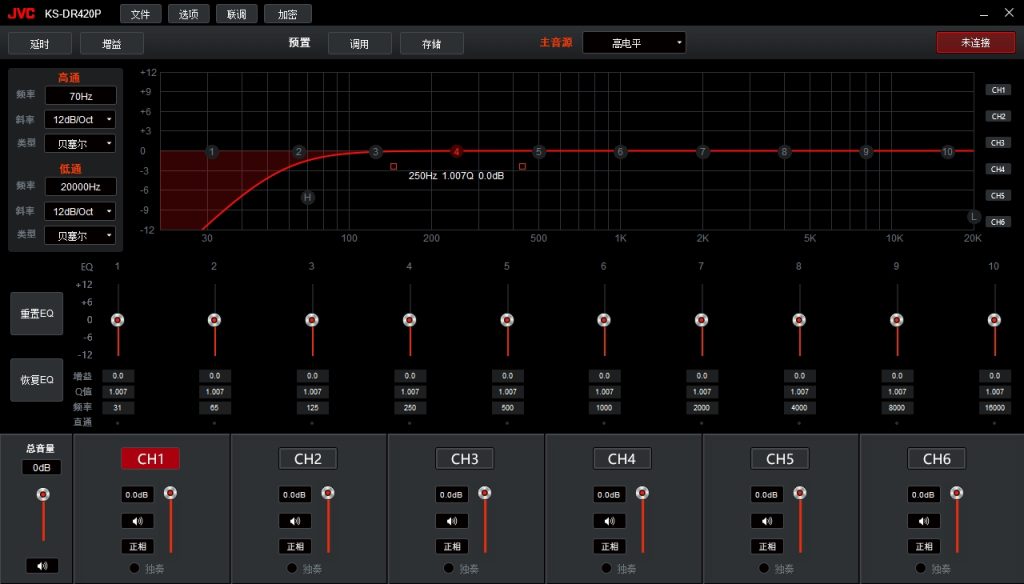Select active EQ node 4 on the graph
1024x584 pixels.
456,152
